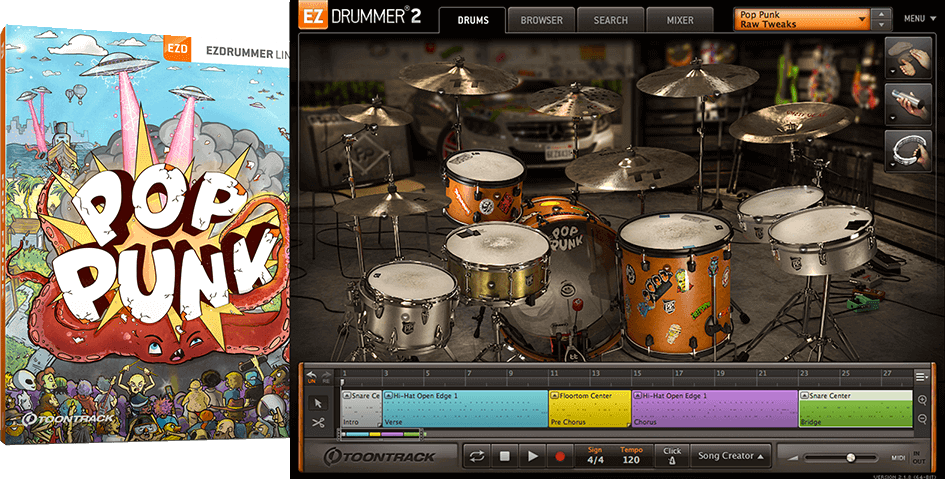Image resolution: width=945 pixels, height=479 pixels.
Task: Open the shaker dropdown arrow
Action: (892, 117)
